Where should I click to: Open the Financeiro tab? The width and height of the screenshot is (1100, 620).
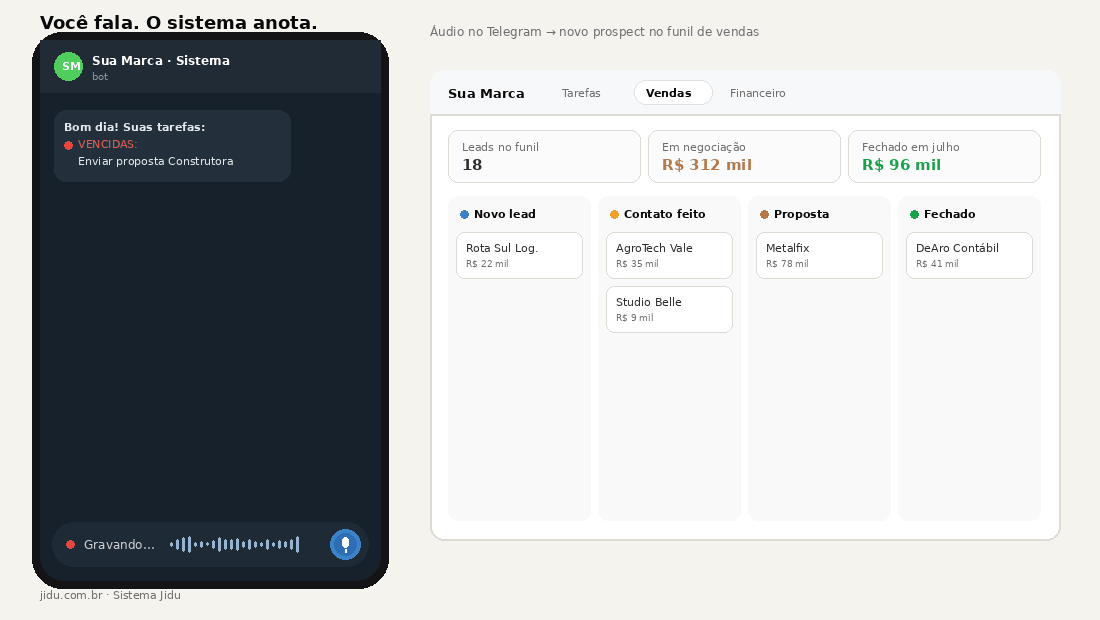click(x=758, y=93)
